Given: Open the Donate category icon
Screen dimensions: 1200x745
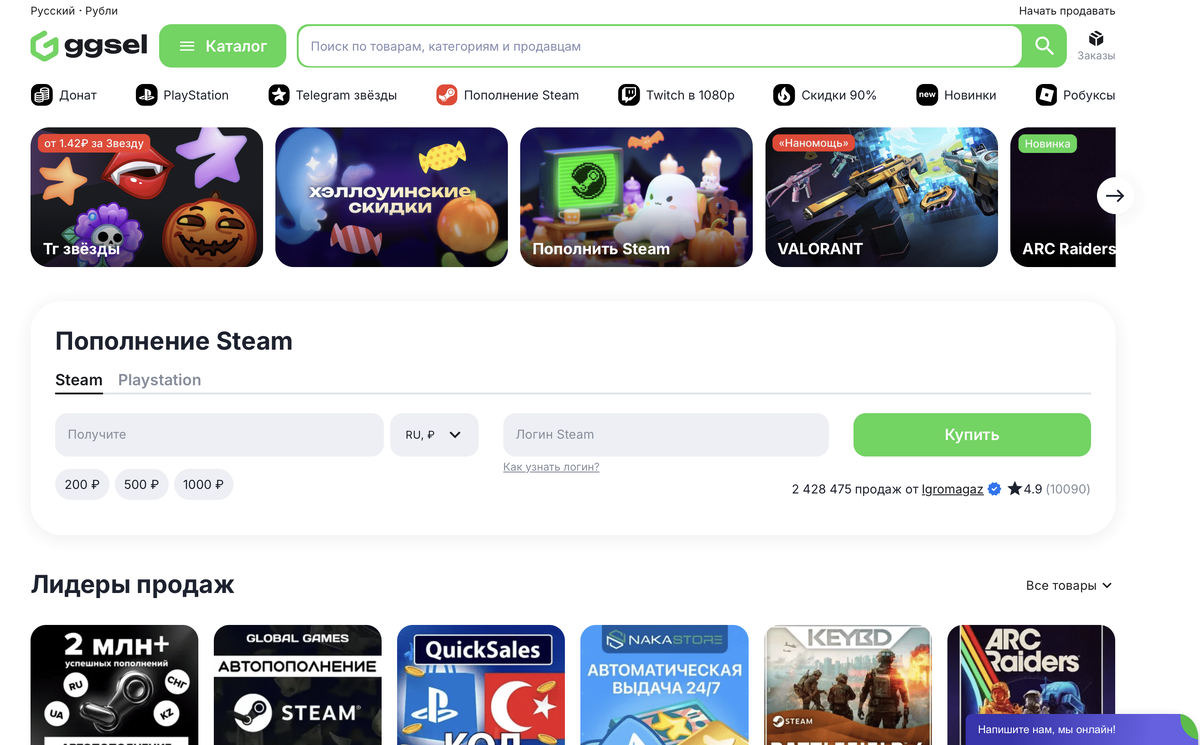Looking at the screenshot, I should point(42,95).
